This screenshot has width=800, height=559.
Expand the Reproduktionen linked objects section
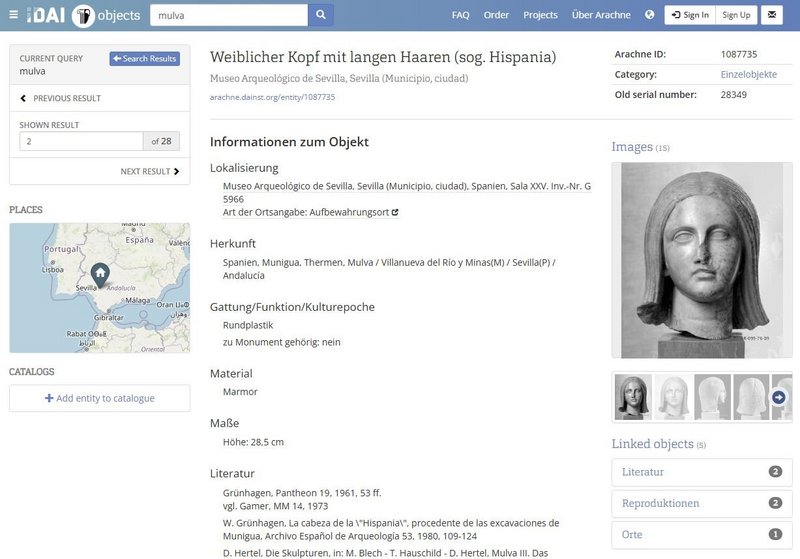coord(701,504)
